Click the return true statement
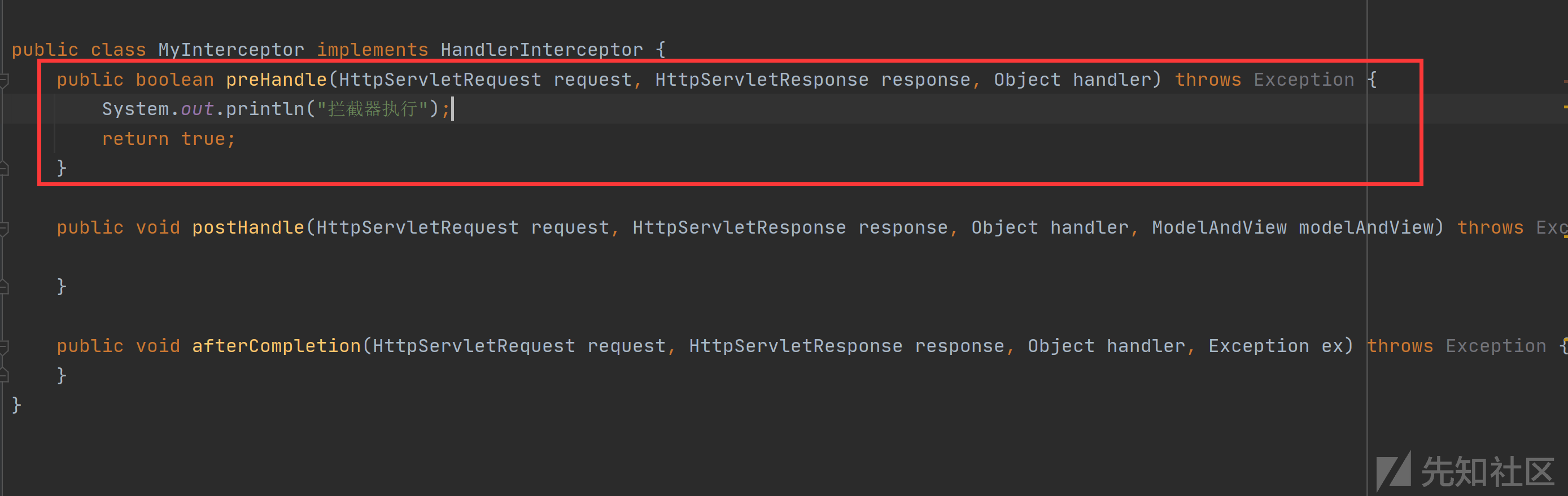 coord(169,139)
